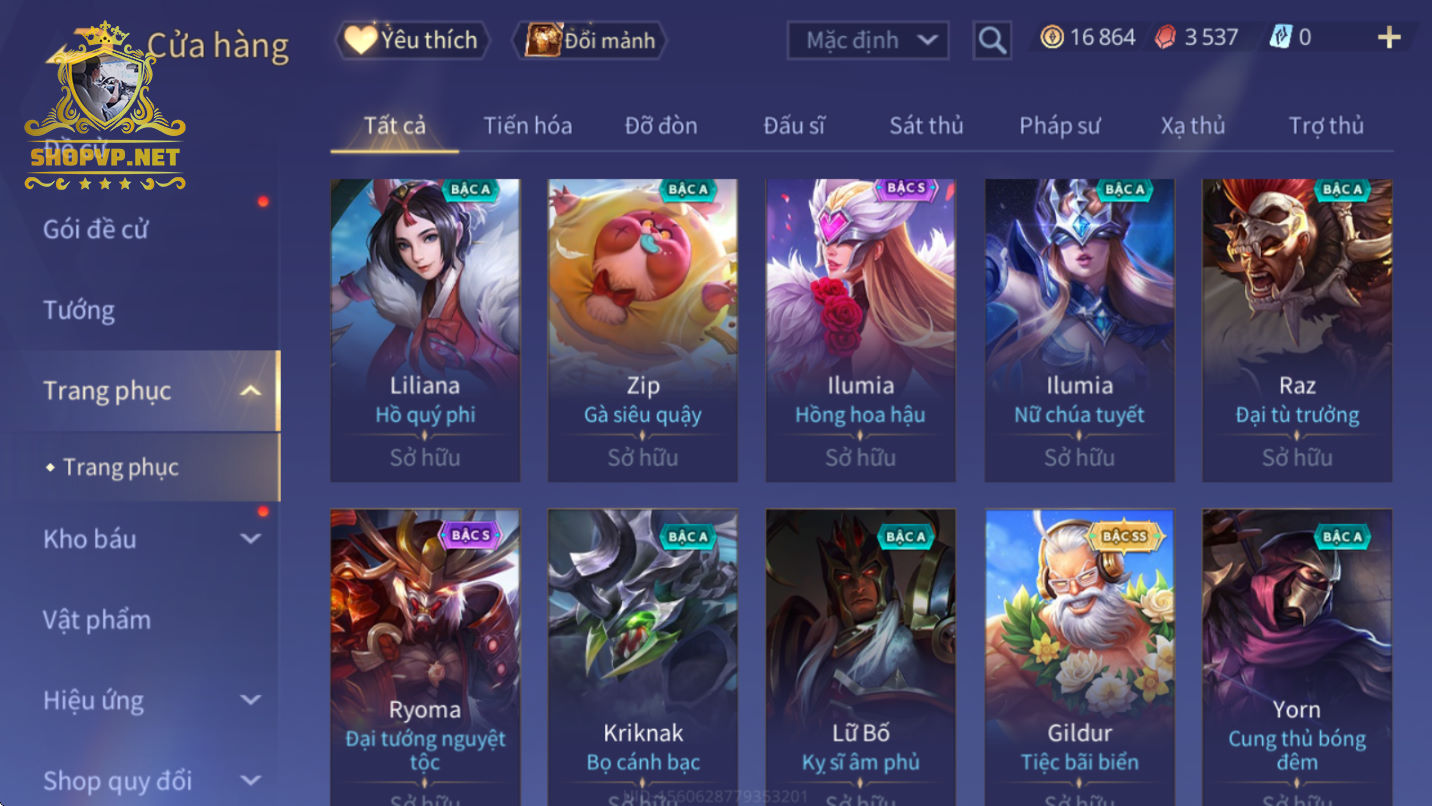Select the Tiến hóa tab
Viewport: 1432px width, 806px height.
pyautogui.click(x=528, y=125)
